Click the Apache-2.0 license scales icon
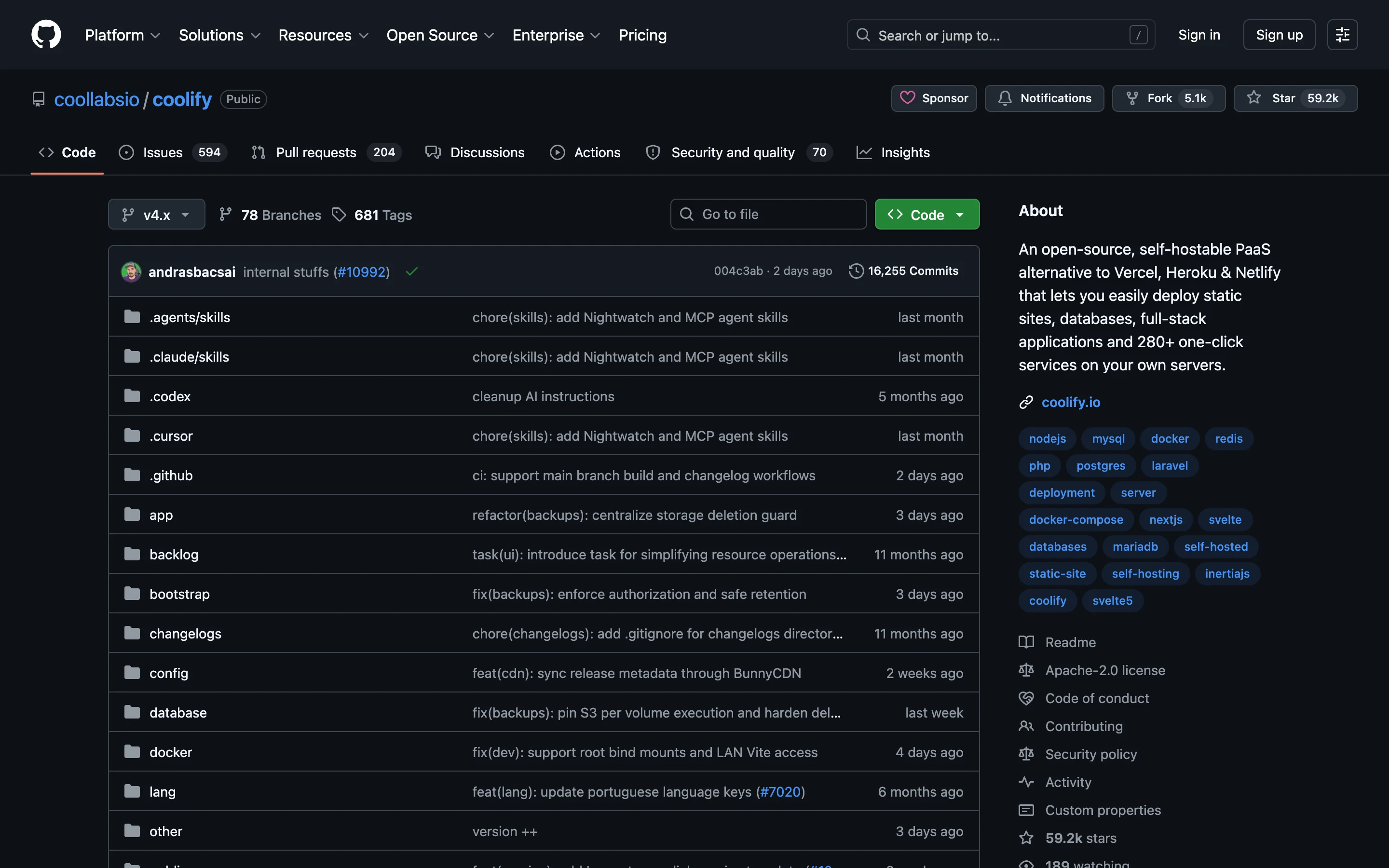Image resolution: width=1389 pixels, height=868 pixels. pyautogui.click(x=1026, y=670)
